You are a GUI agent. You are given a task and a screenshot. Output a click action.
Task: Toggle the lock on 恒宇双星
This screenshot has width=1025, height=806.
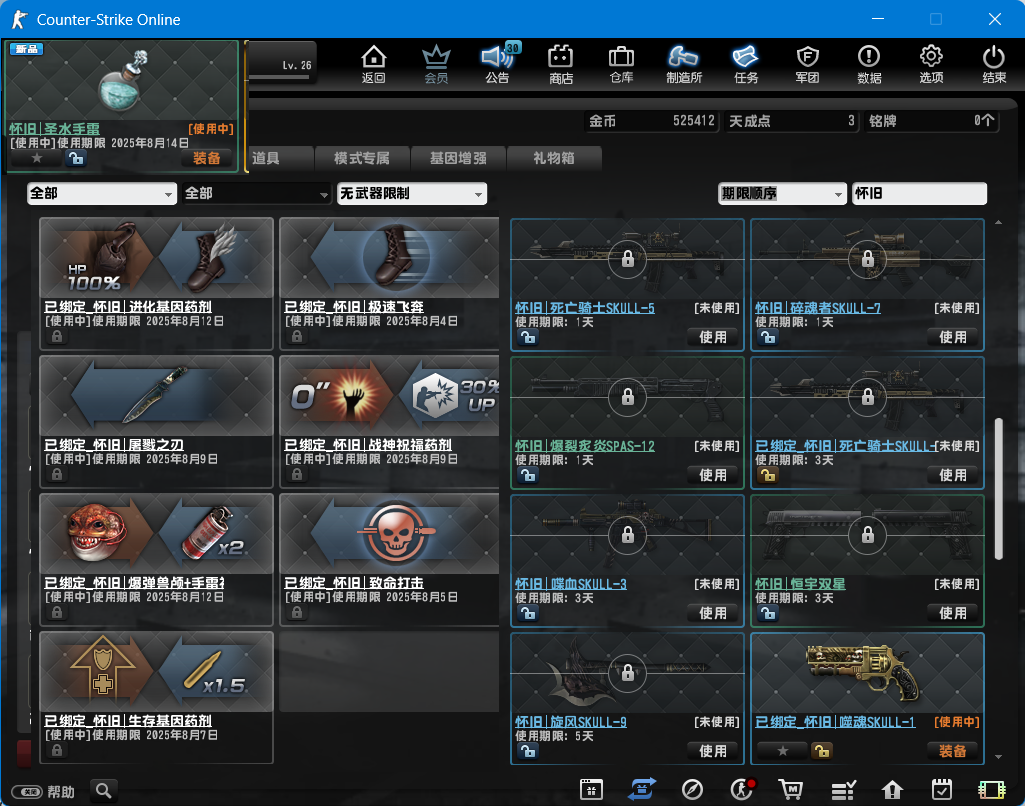point(767,613)
